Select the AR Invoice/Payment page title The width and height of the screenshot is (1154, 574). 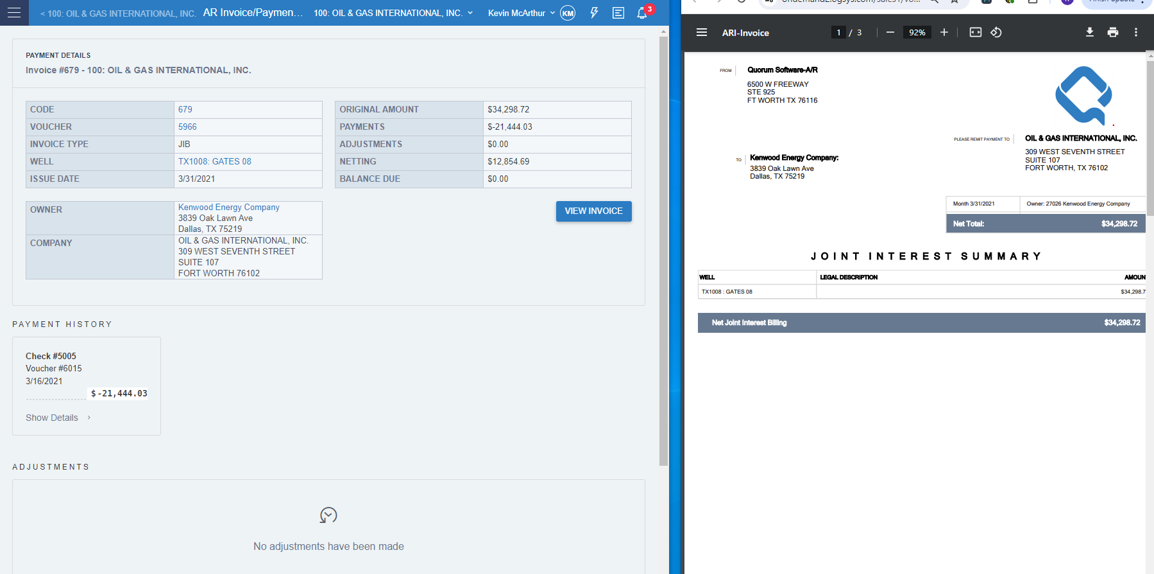tap(252, 13)
